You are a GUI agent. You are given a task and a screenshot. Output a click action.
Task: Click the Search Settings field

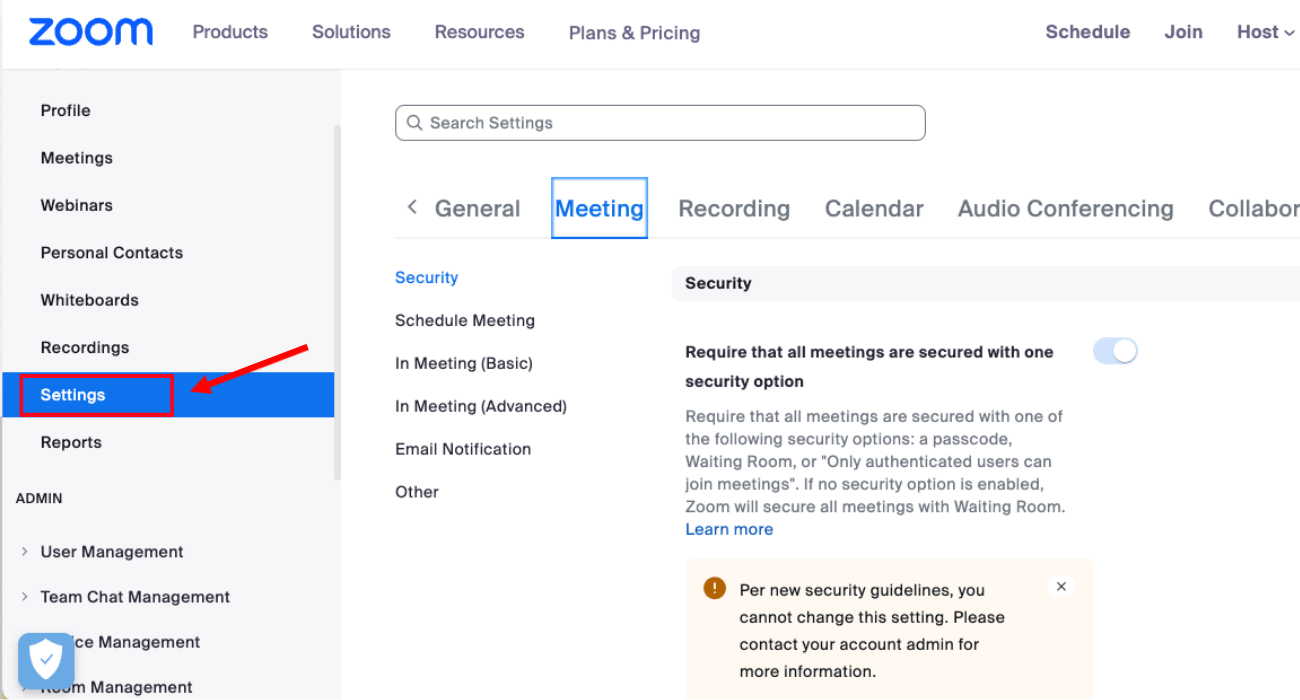660,123
